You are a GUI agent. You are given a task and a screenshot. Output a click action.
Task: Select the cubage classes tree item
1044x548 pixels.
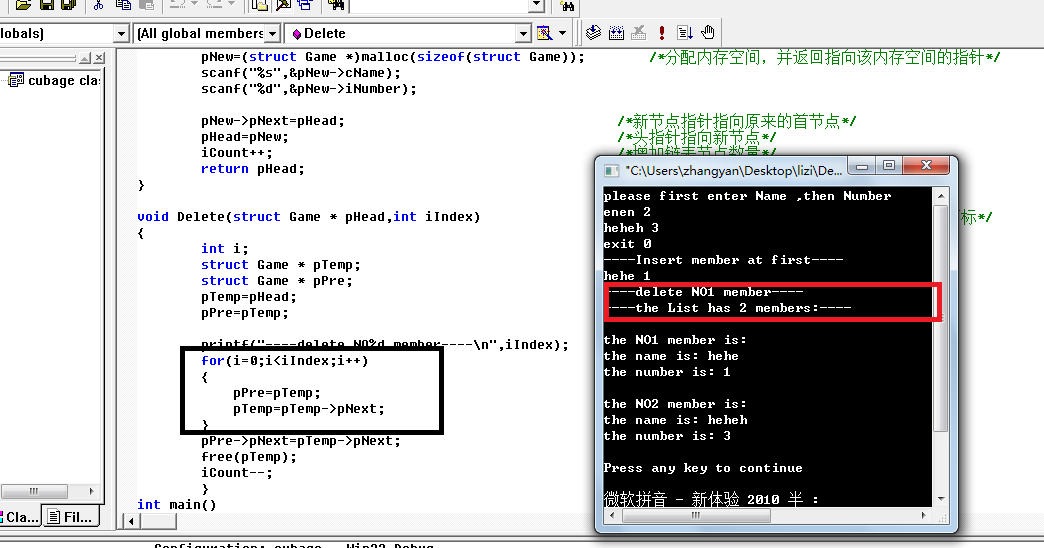coord(63,81)
